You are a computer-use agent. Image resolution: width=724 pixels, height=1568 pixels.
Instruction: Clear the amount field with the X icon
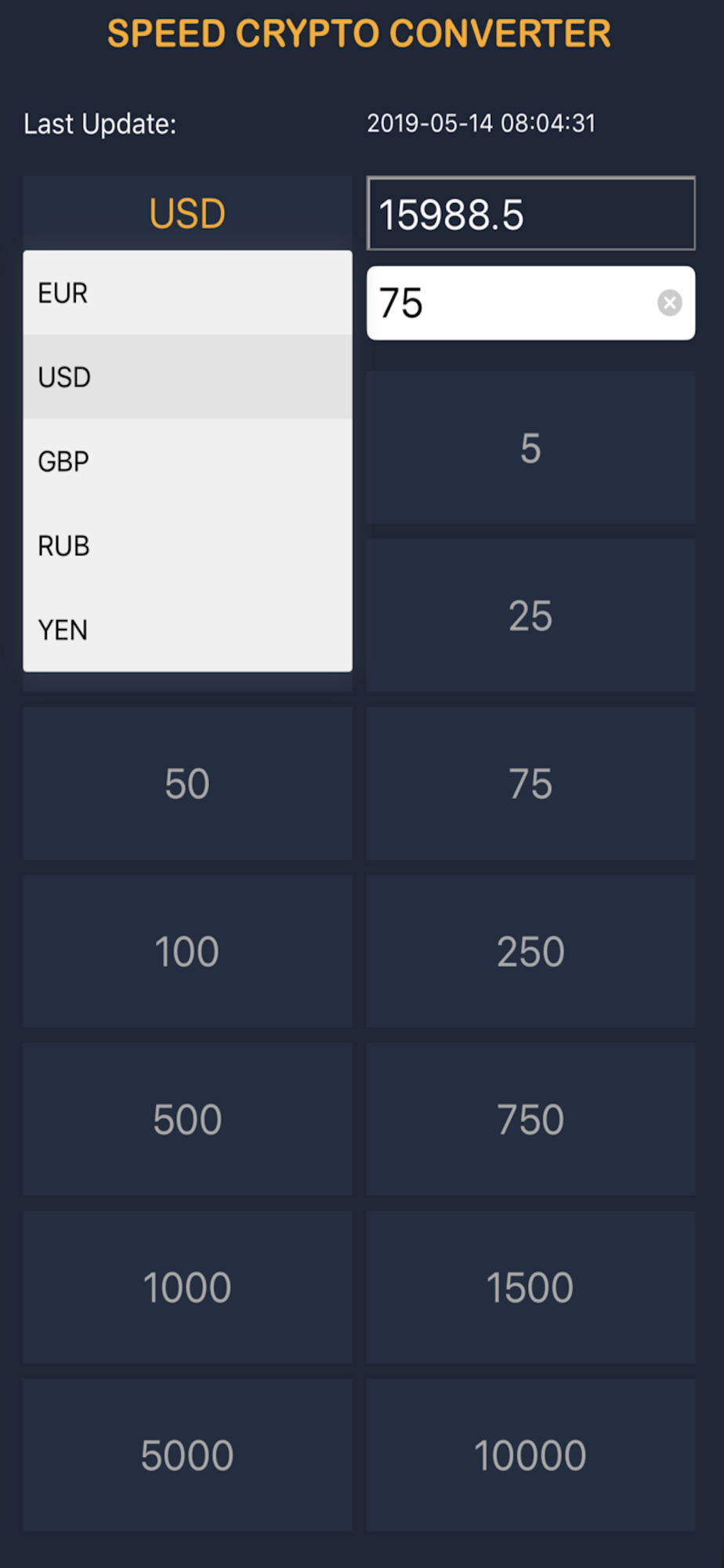(669, 303)
